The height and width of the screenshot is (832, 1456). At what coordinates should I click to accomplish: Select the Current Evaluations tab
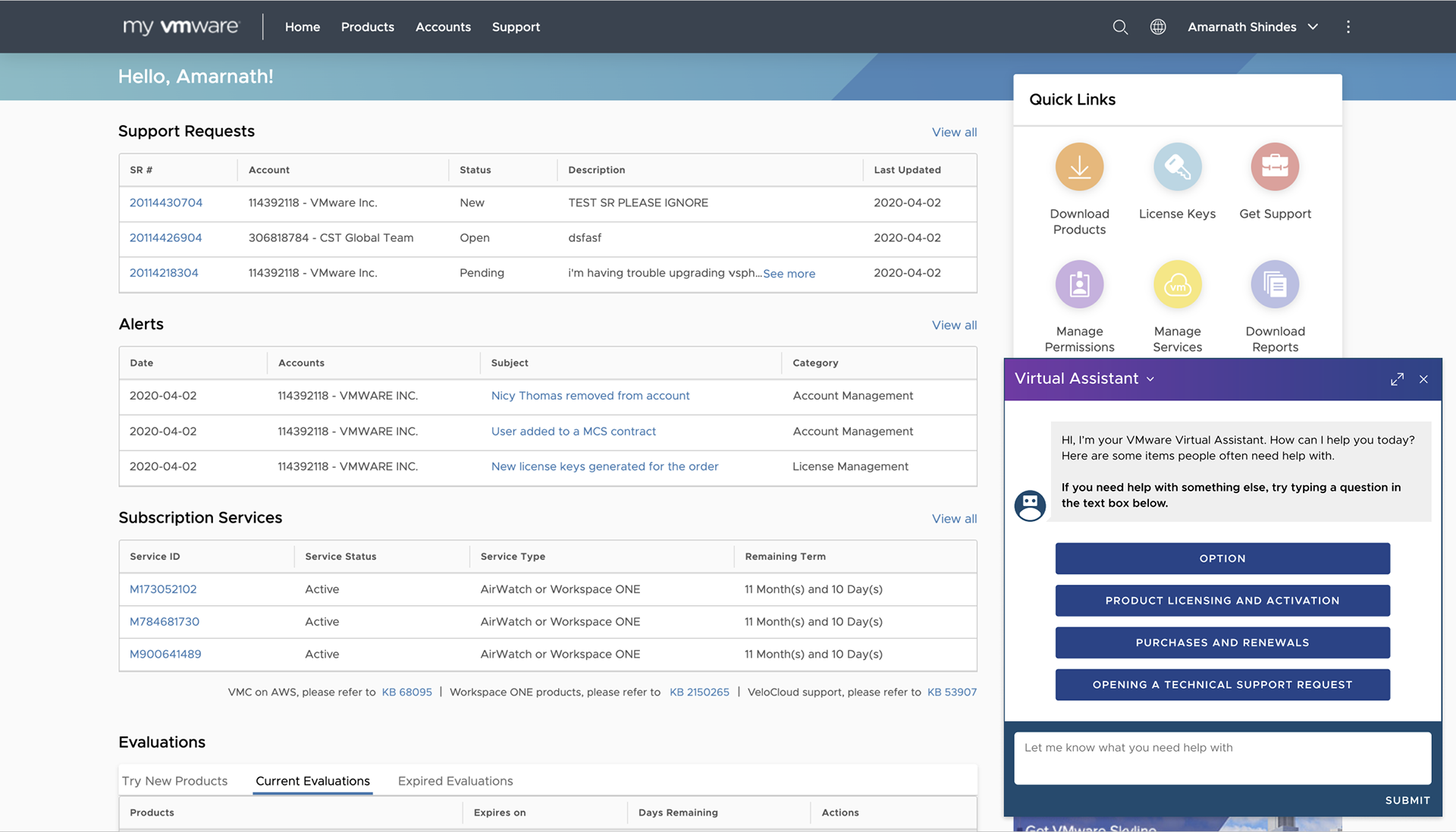312,780
